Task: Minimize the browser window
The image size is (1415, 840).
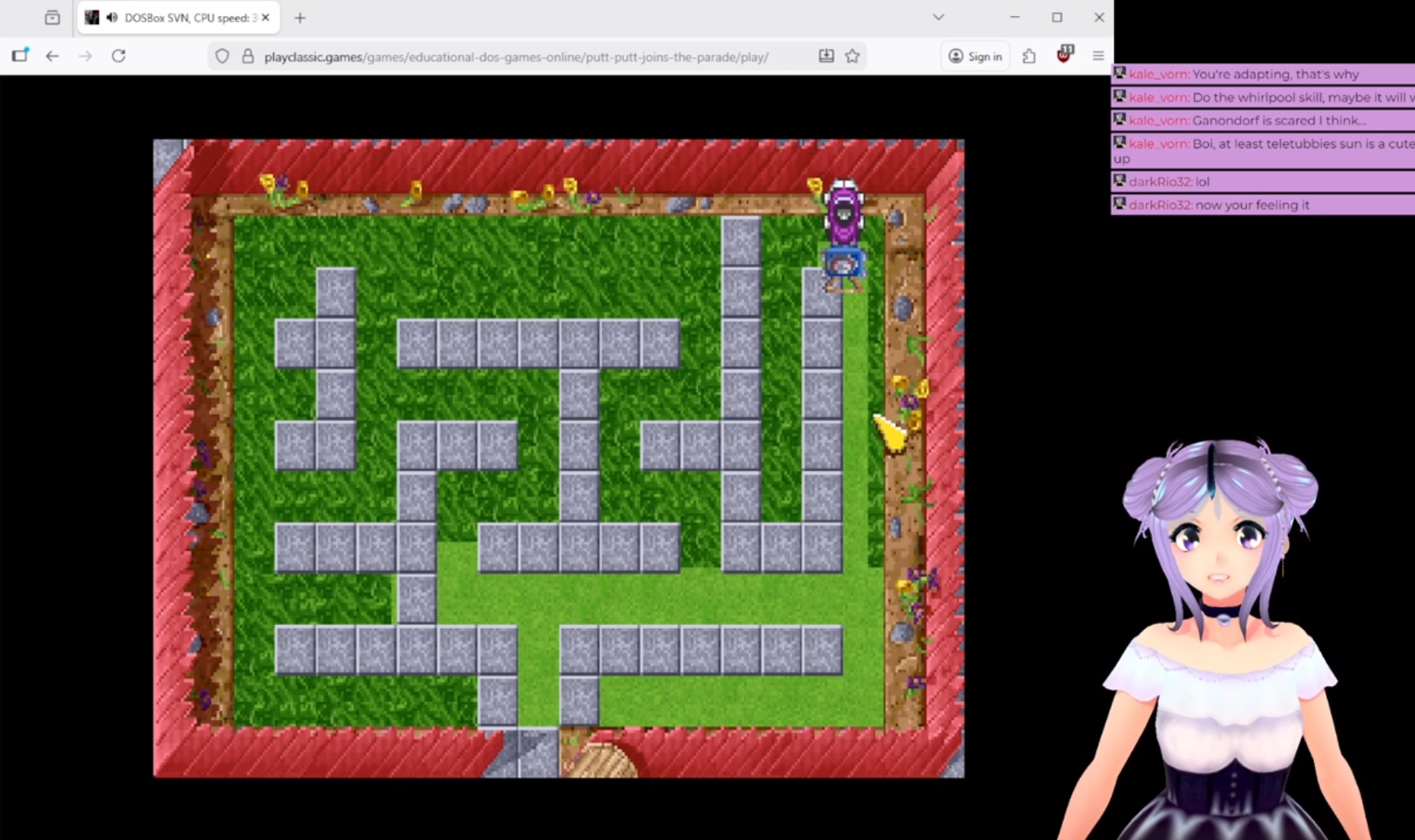Action: (1015, 17)
